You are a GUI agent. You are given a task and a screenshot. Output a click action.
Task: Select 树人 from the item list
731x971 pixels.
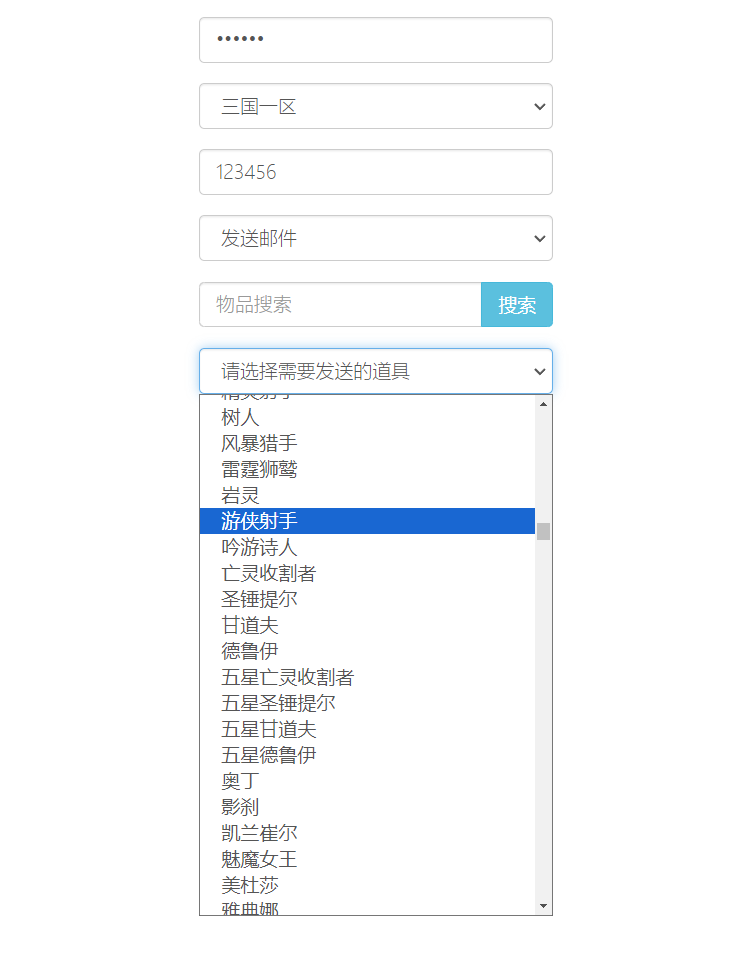coord(240,417)
